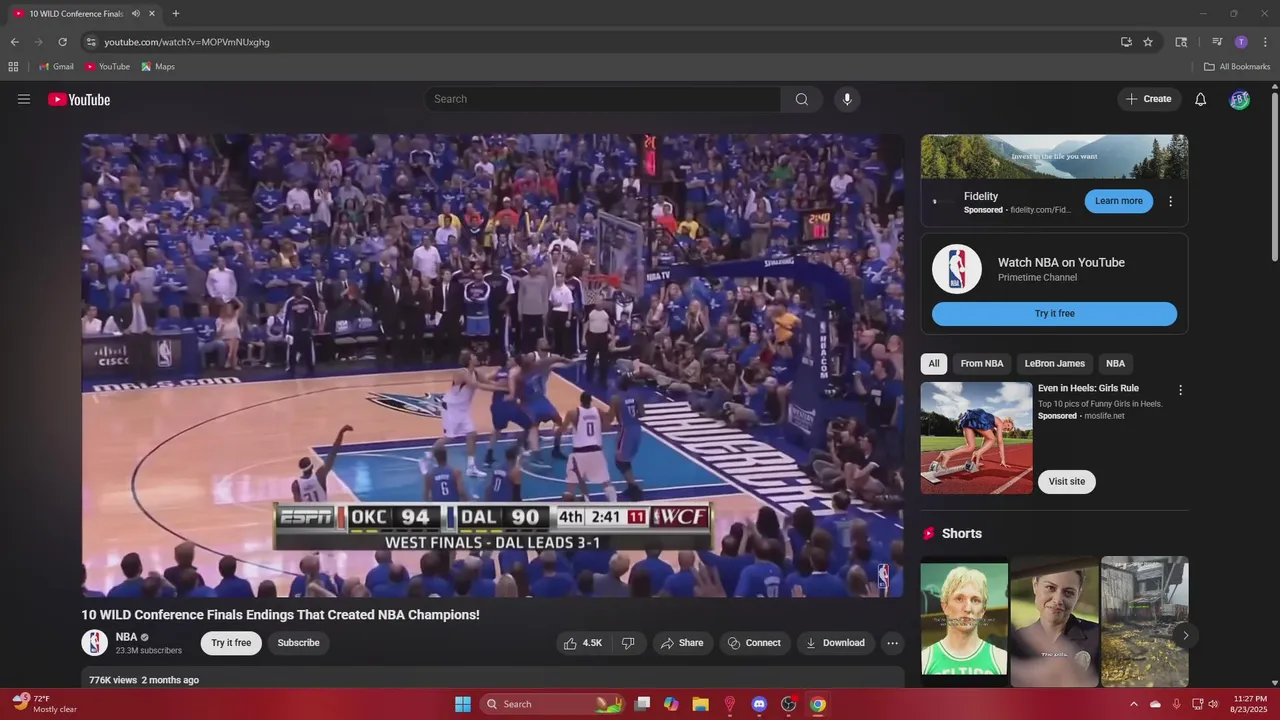
Task: Go to YouTube home via logo
Action: tap(79, 99)
